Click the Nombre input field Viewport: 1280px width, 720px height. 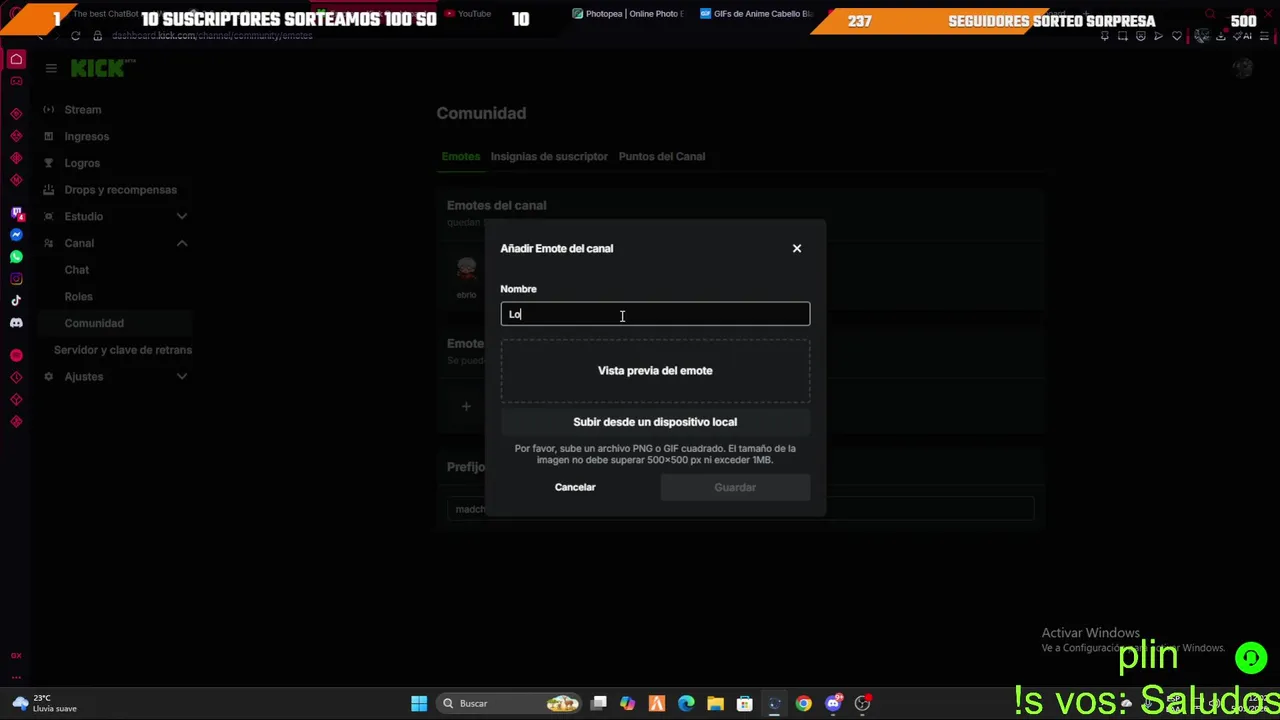(x=655, y=314)
